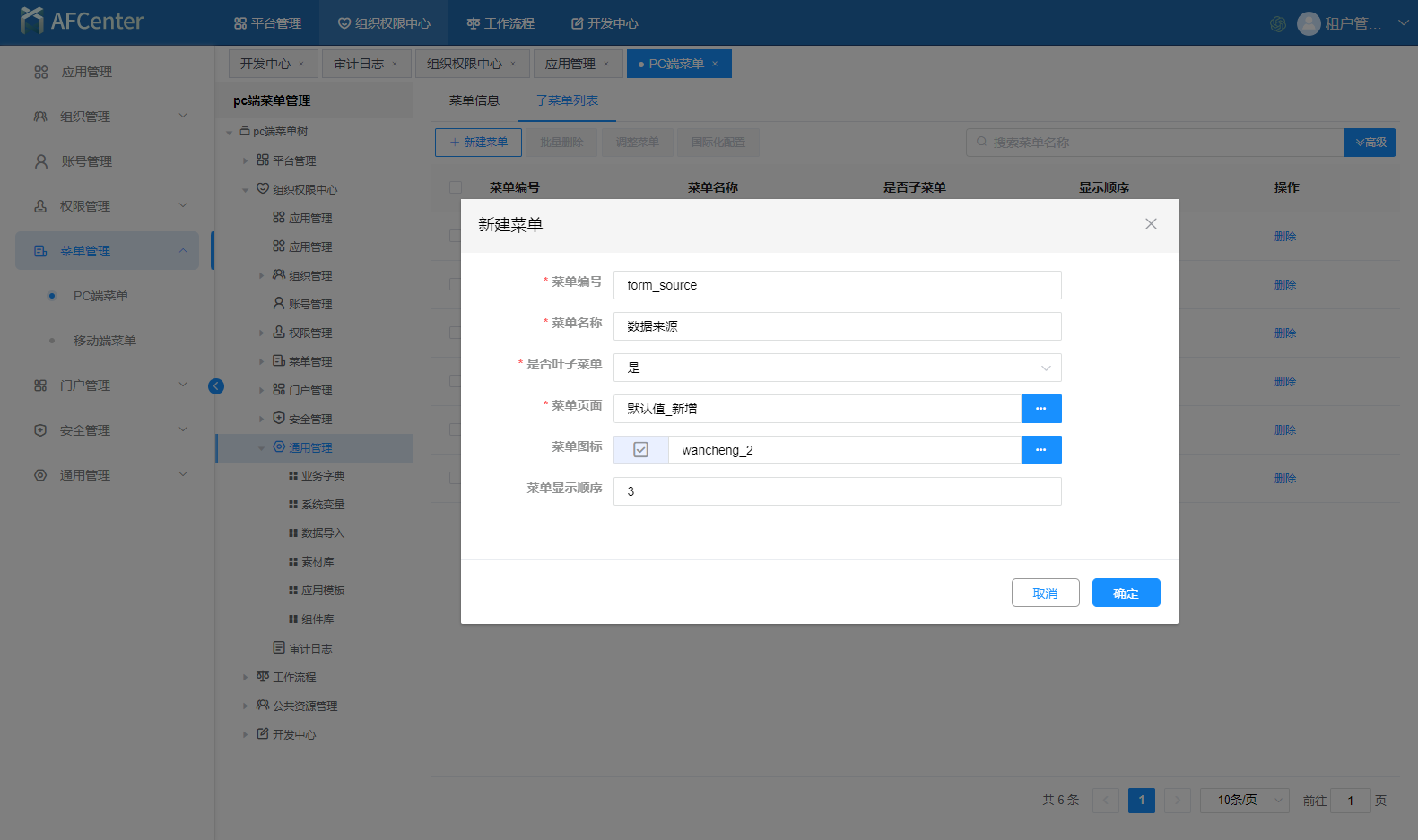
Task: Click the 菜单显示顺序 input field
Action: point(837,491)
